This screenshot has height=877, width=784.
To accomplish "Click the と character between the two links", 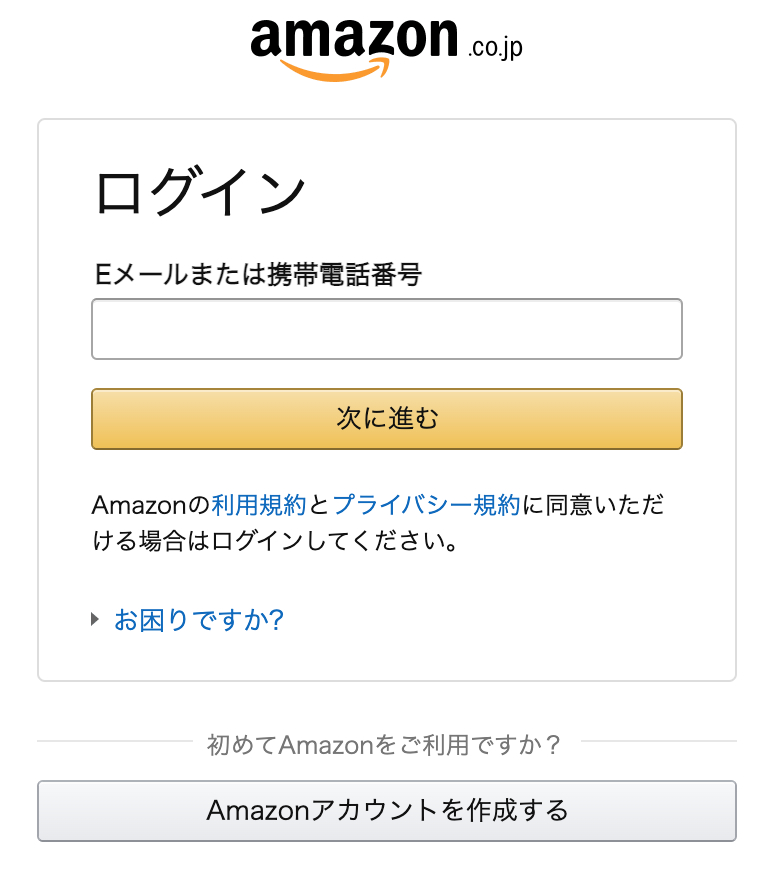I will point(319,504).
